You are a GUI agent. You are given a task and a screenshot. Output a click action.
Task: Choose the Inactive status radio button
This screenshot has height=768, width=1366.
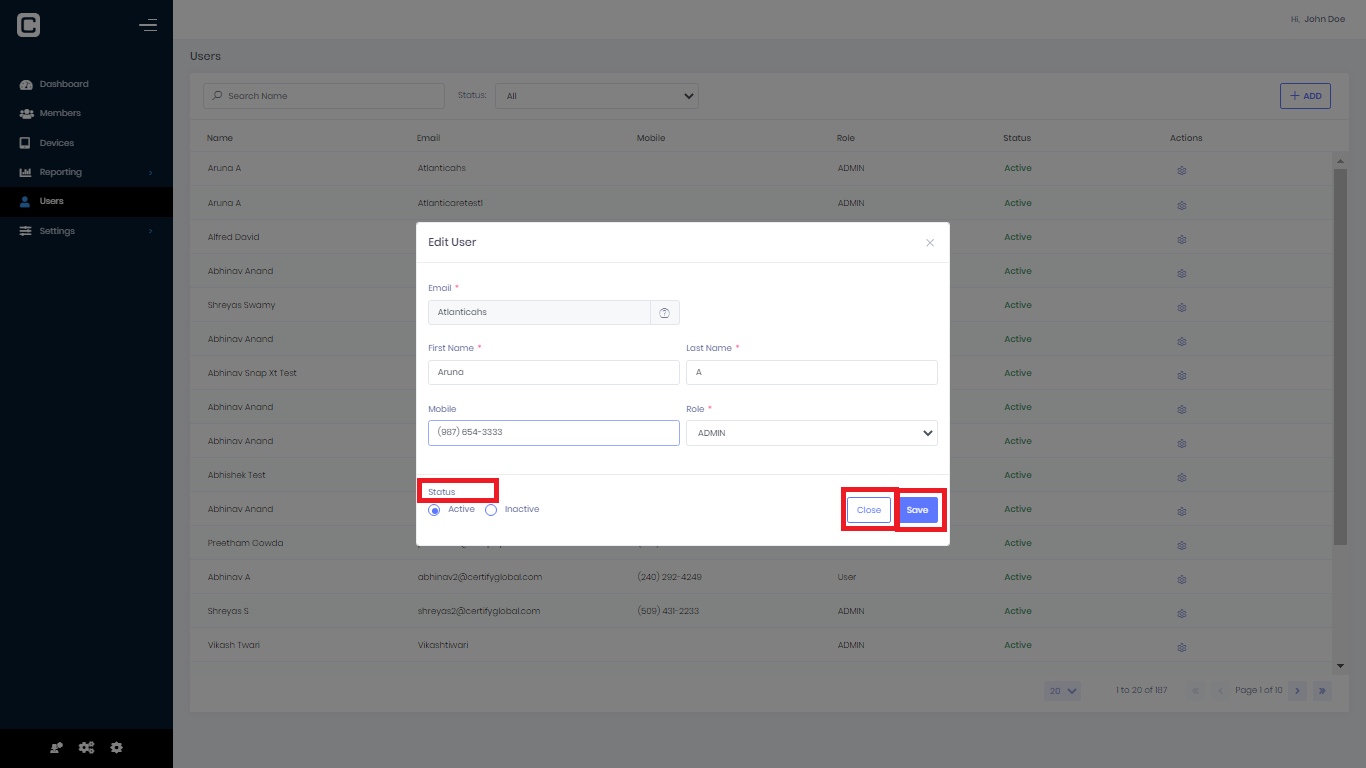[491, 509]
